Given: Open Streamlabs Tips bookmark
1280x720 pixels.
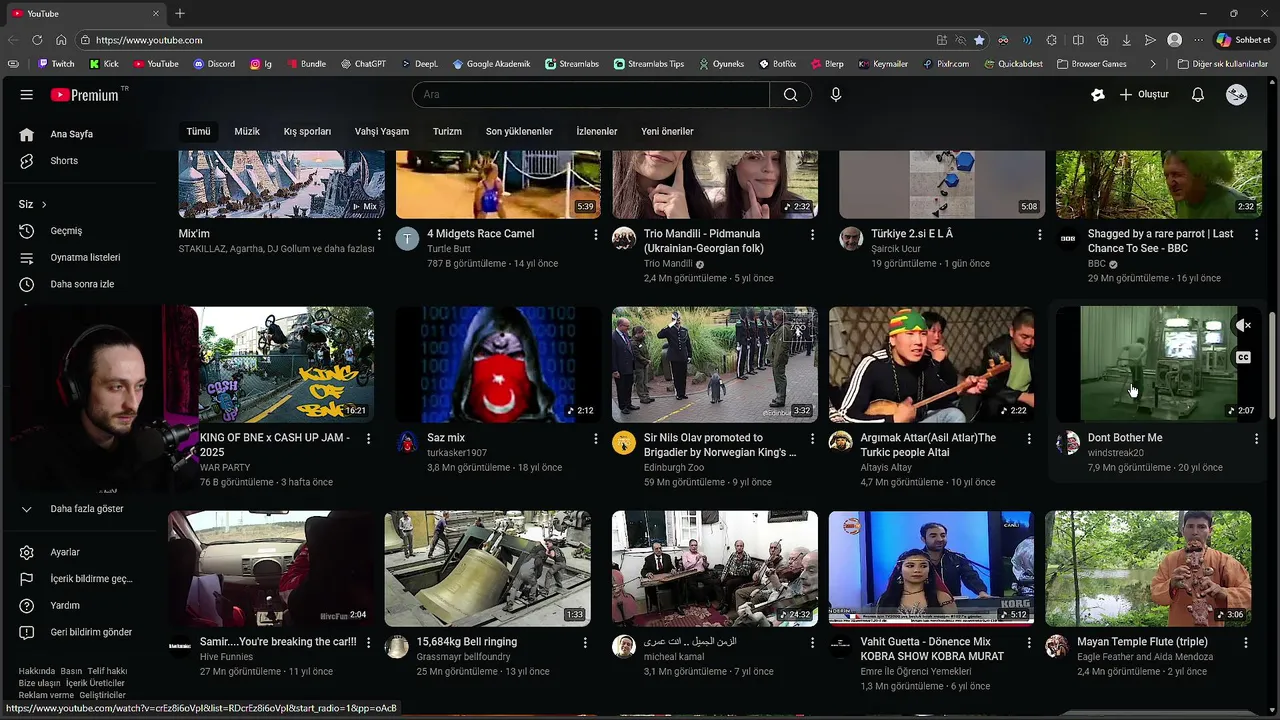Looking at the screenshot, I should click(648, 64).
